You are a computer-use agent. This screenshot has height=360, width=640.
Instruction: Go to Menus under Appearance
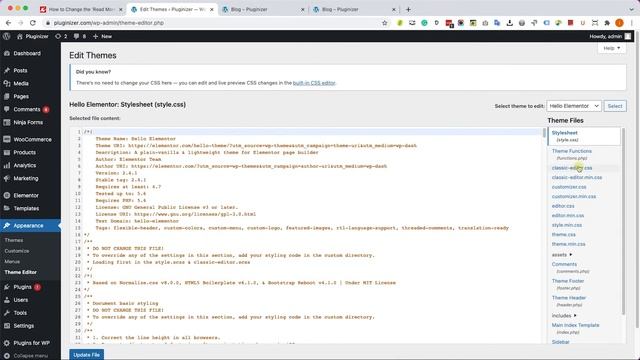click(x=12, y=262)
